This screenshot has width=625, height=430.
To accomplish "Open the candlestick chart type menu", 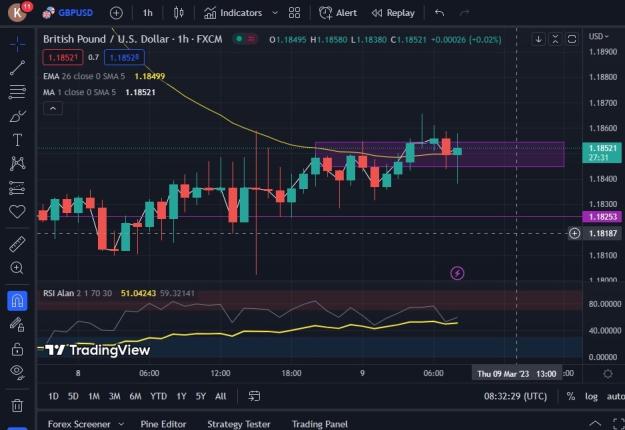I will 179,13.
